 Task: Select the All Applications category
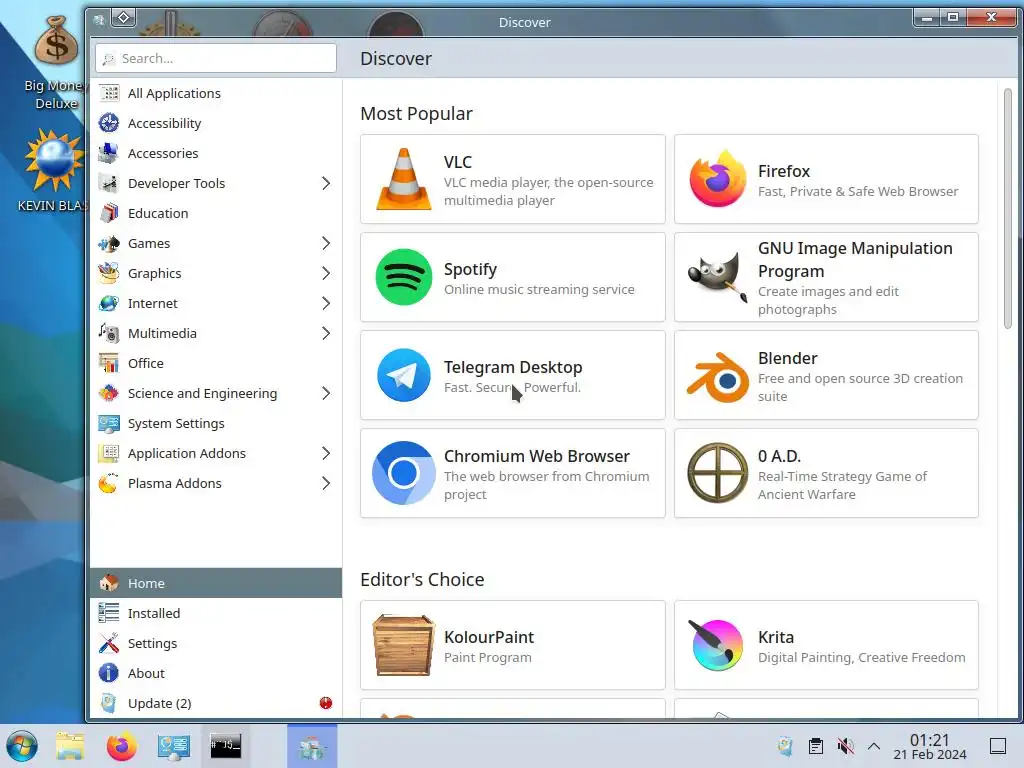pos(216,93)
